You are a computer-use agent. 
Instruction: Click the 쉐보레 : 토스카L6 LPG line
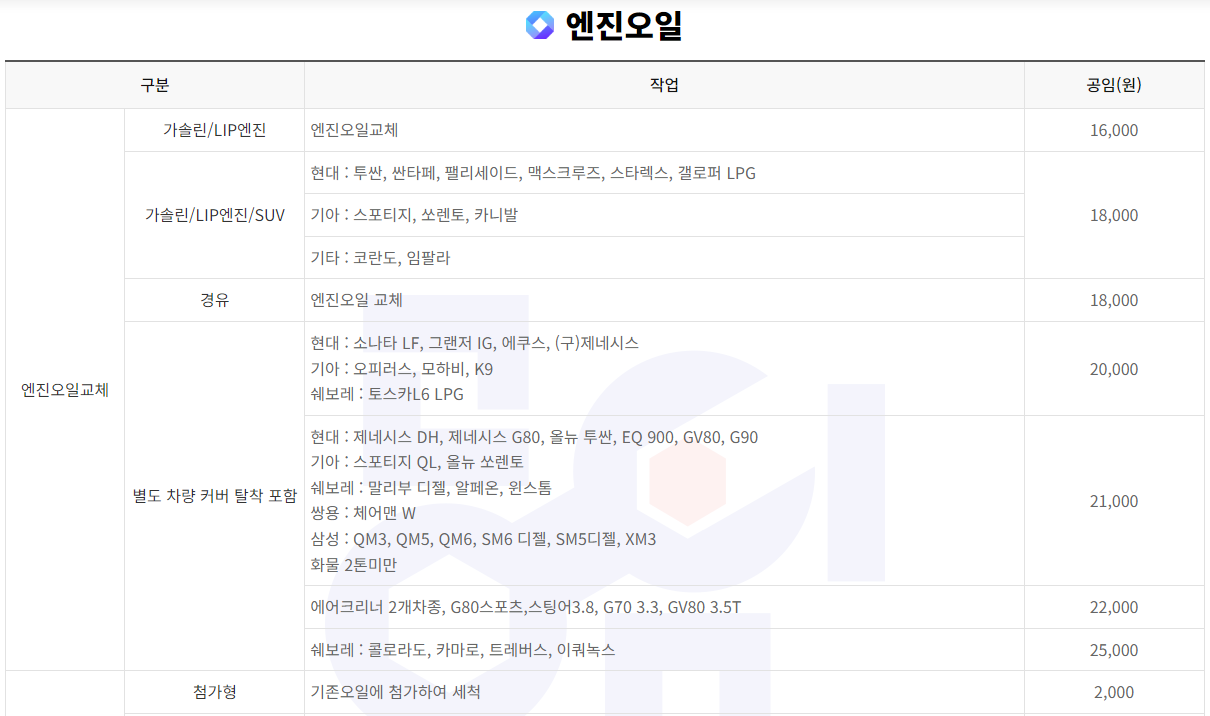click(387, 394)
